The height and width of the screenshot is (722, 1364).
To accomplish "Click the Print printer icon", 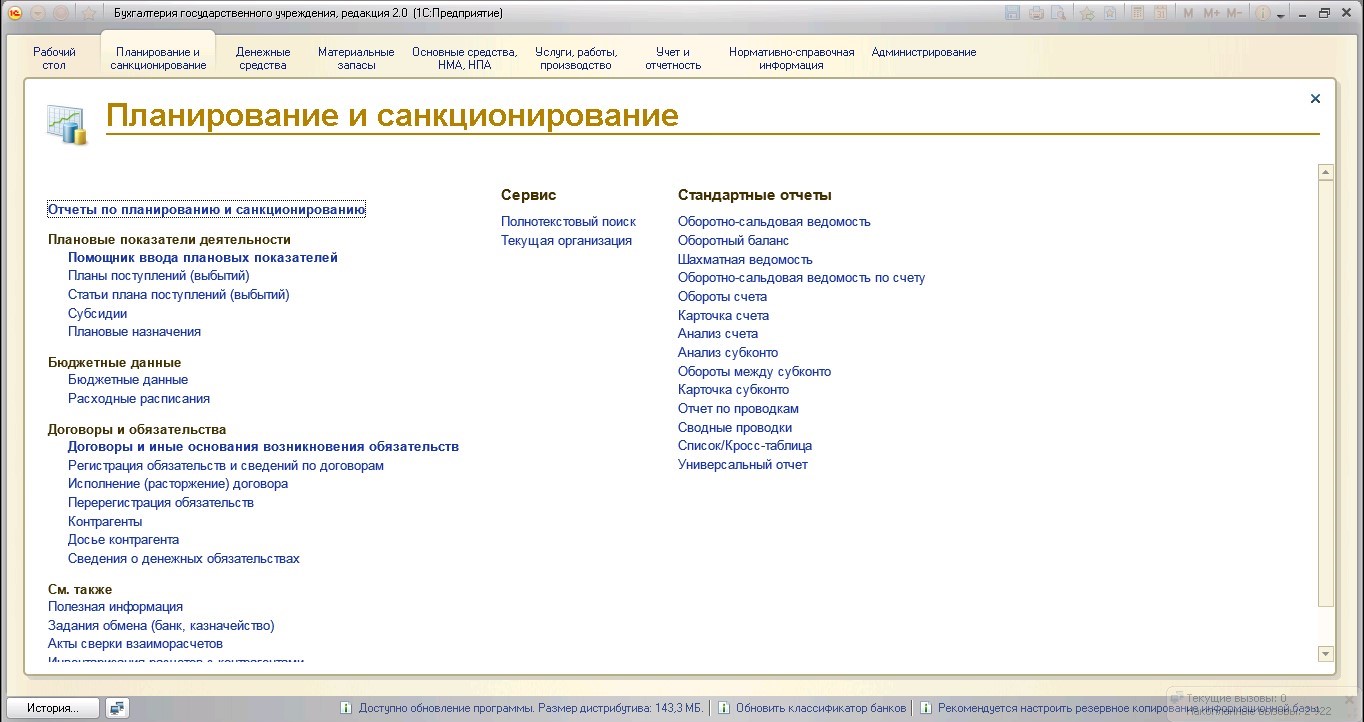I will (1036, 13).
